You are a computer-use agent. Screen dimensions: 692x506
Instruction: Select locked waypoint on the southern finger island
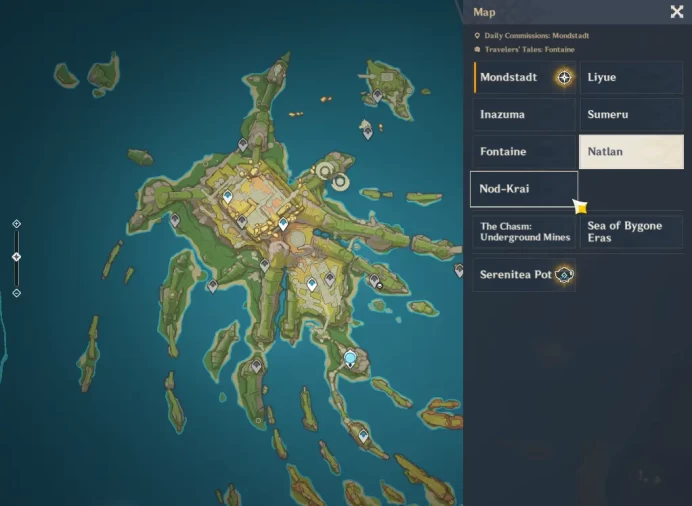pyautogui.click(x=256, y=366)
